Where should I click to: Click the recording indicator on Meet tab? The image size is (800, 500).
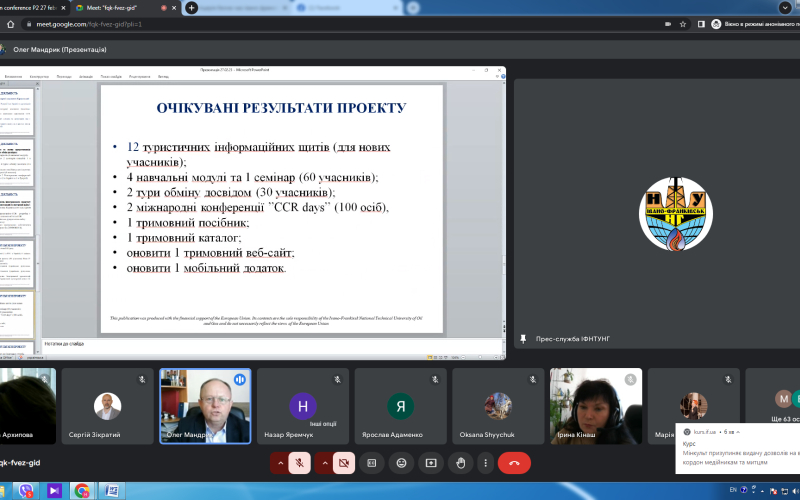pos(164,8)
